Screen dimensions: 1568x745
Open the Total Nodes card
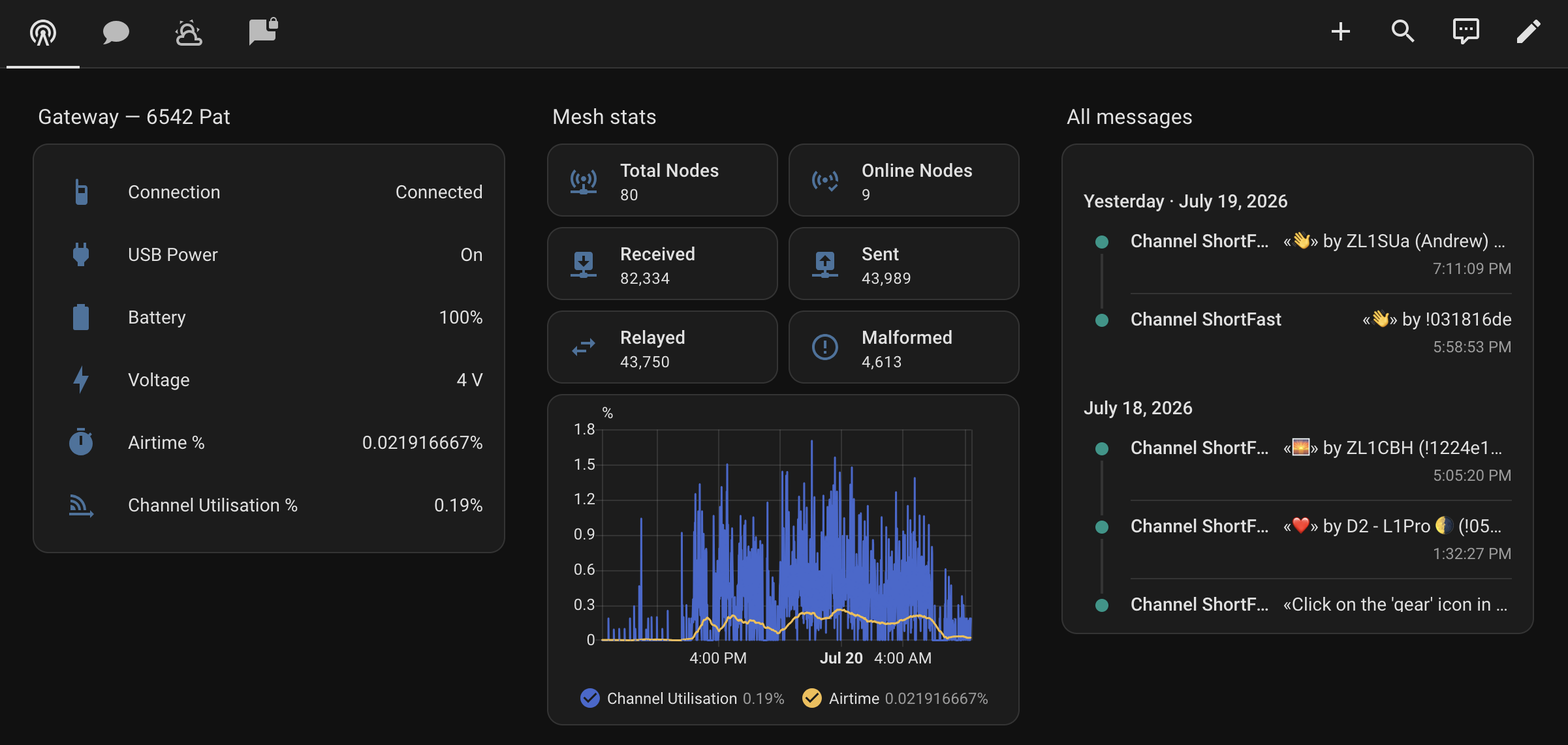click(x=663, y=180)
